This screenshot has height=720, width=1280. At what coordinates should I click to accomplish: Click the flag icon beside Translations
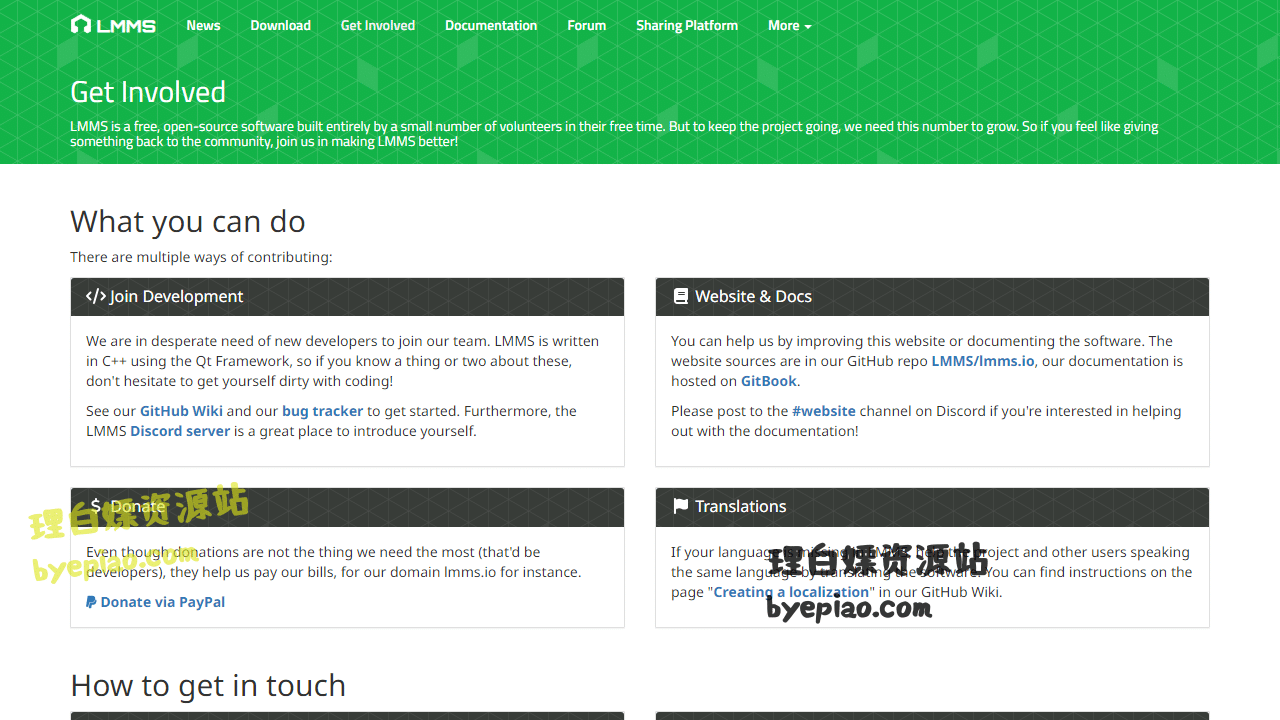681,506
